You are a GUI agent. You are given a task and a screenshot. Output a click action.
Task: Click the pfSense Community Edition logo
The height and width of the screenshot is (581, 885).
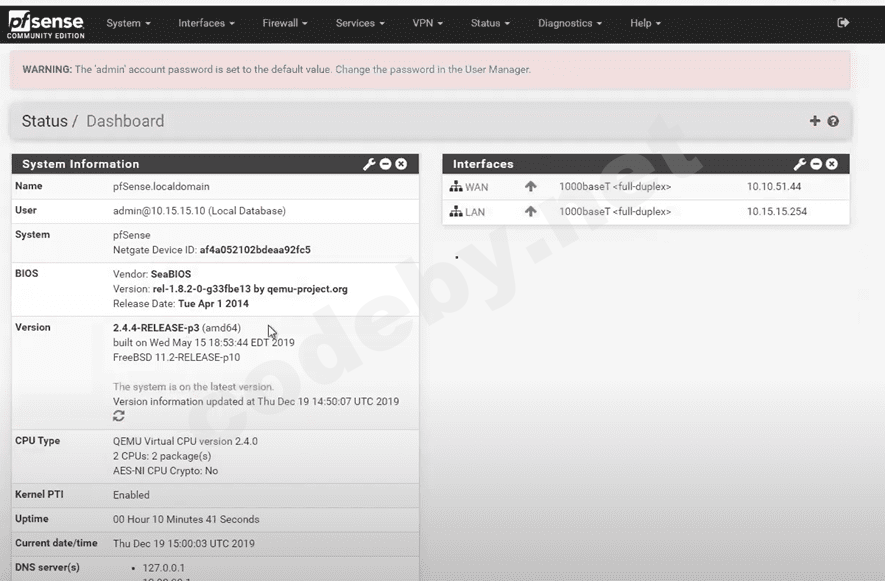(x=46, y=25)
